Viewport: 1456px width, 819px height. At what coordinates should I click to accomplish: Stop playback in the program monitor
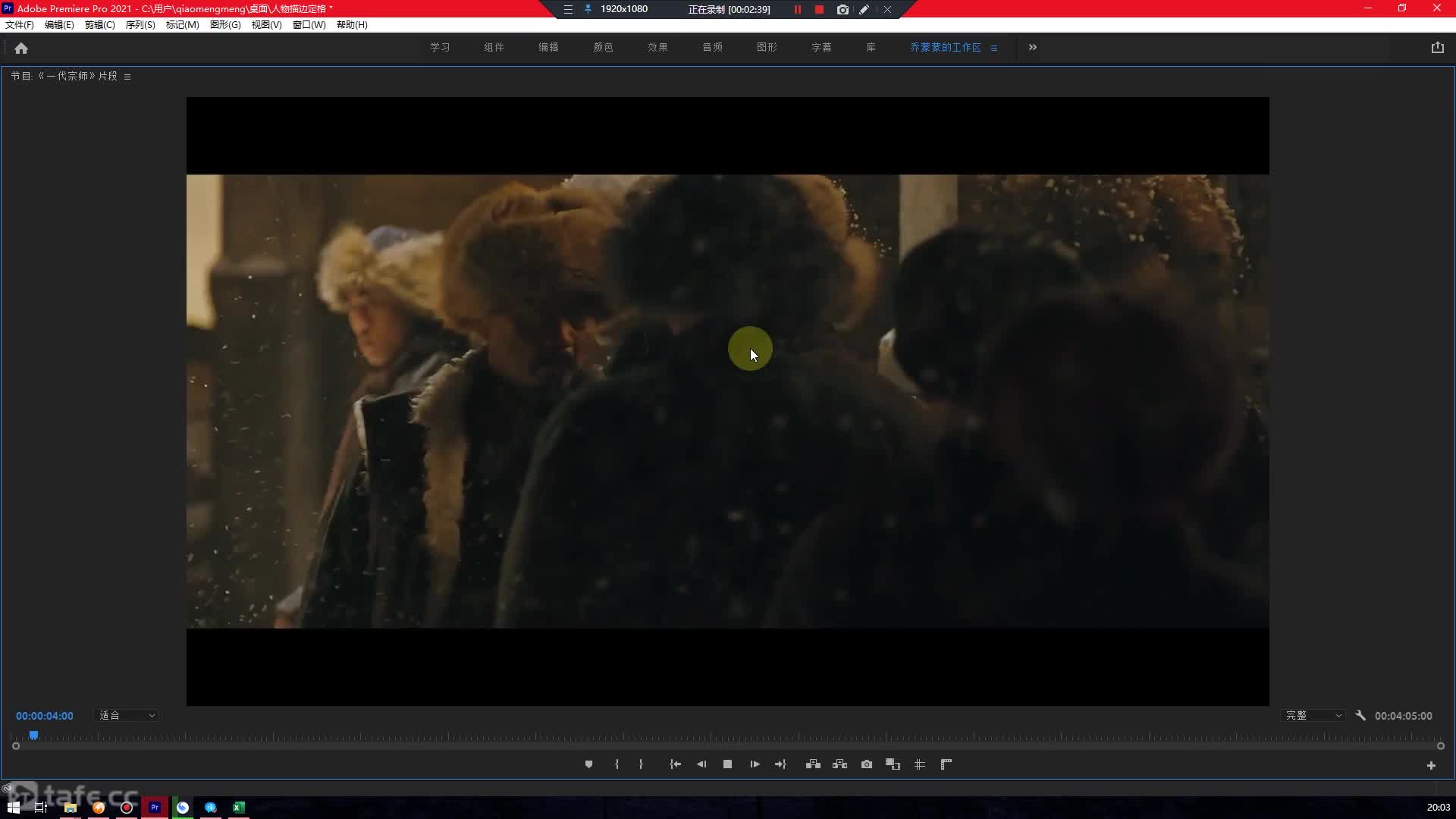click(x=727, y=764)
